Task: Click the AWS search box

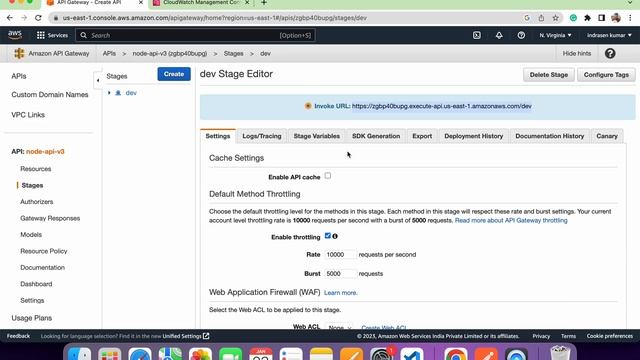Action: pyautogui.click(x=195, y=36)
